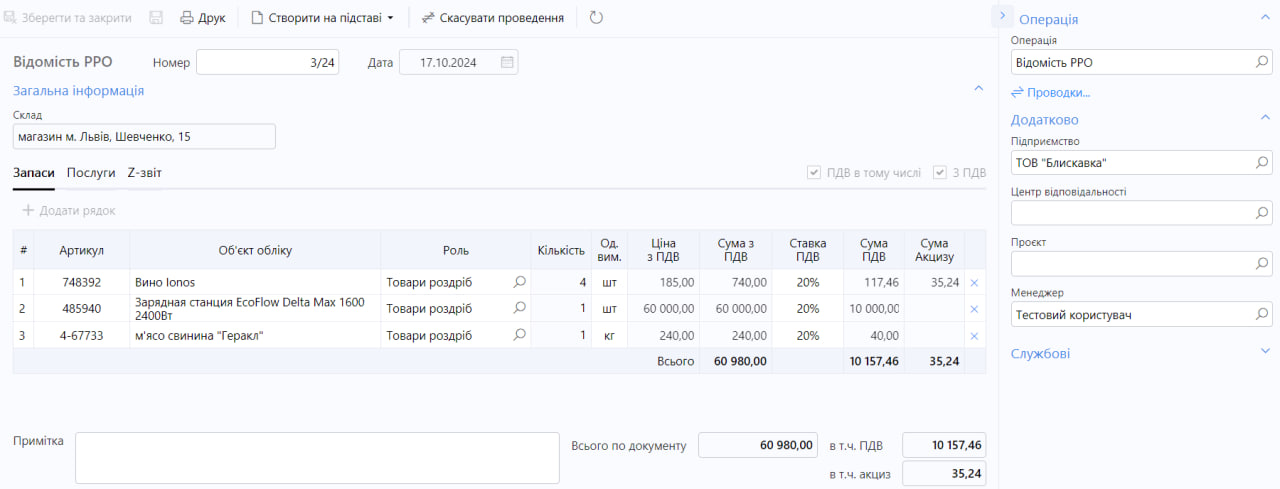
Task: Click the search icon in Менеджер field
Action: click(x=1262, y=314)
